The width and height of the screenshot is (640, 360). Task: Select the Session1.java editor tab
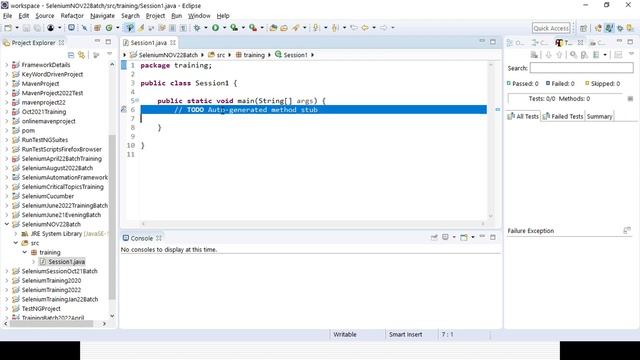point(148,42)
